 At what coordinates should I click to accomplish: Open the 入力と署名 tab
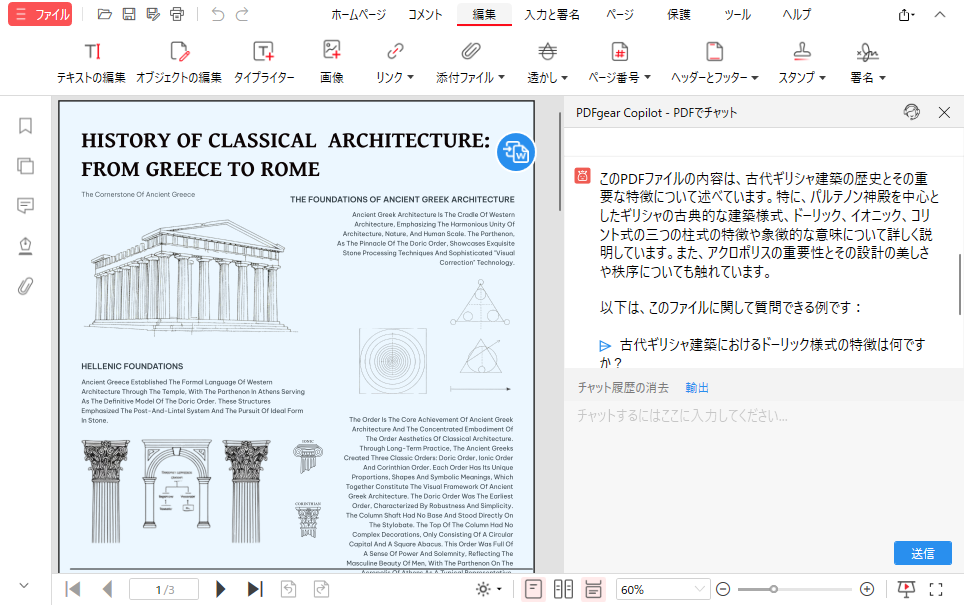point(551,14)
